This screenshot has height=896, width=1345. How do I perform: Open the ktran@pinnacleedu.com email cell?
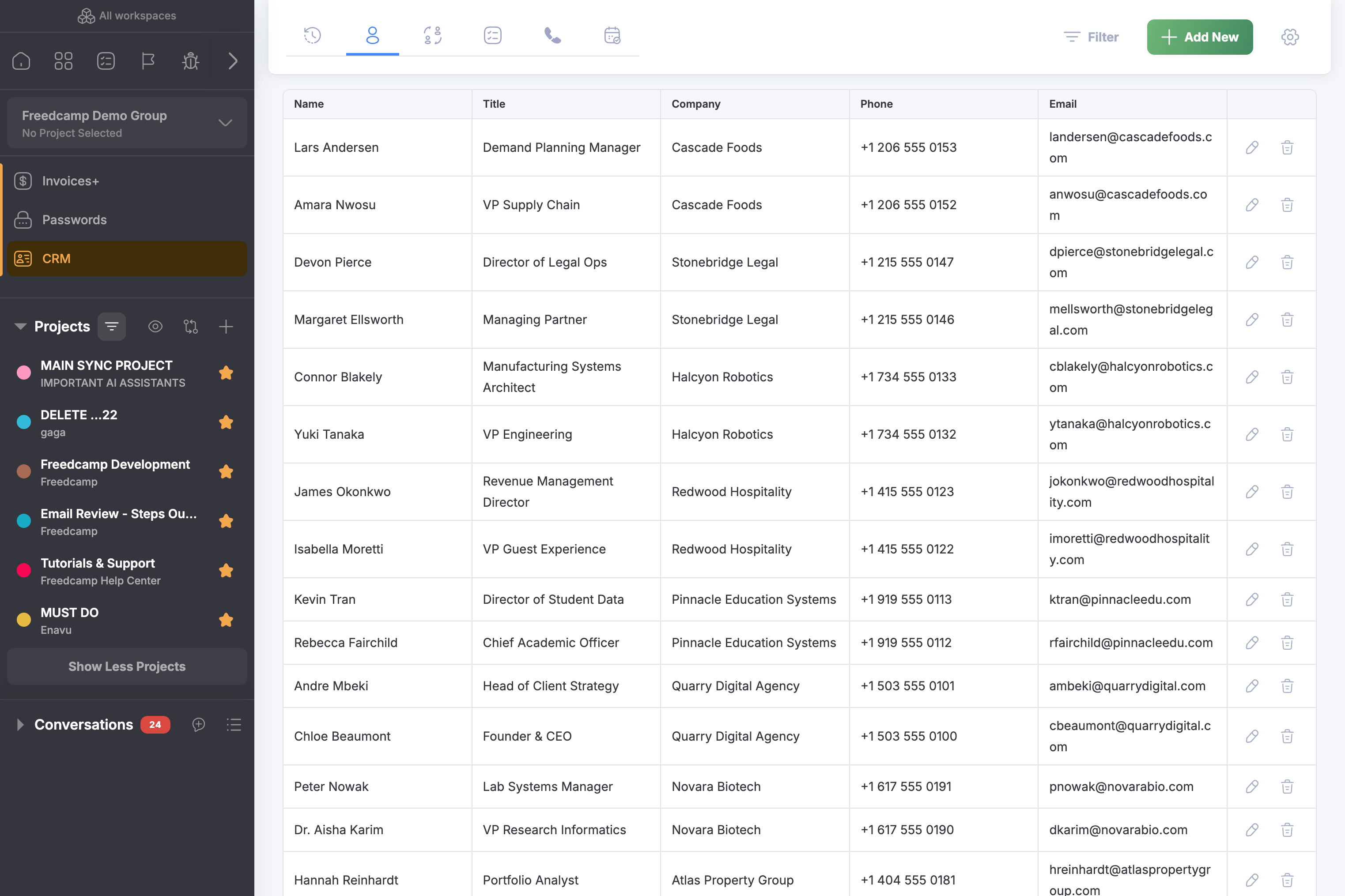(1132, 599)
